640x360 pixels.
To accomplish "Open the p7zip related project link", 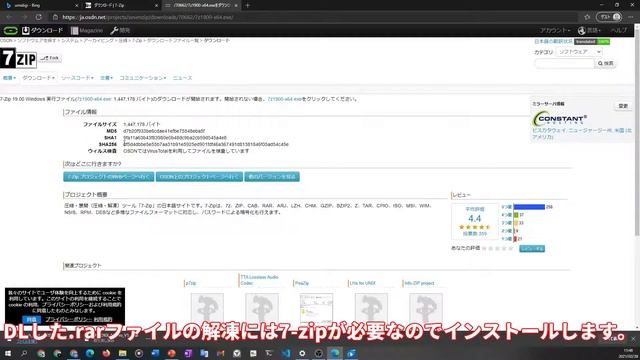I will [191, 283].
